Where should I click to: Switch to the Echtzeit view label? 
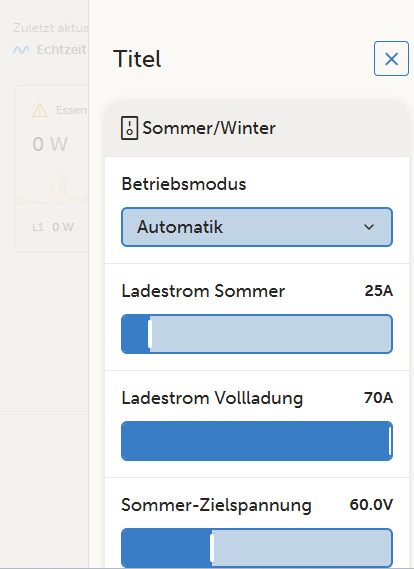61,50
